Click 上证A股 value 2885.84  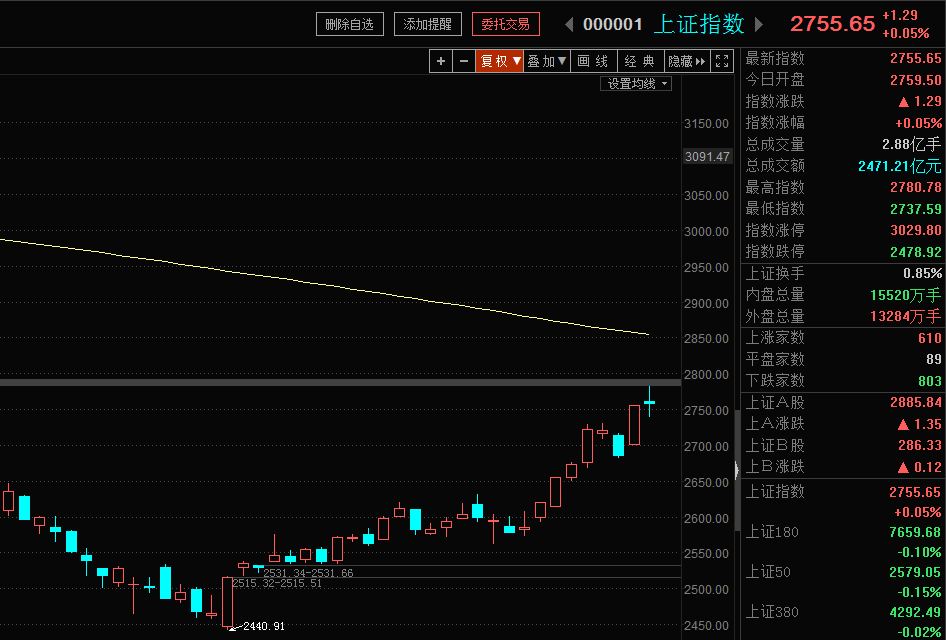[x=916, y=402]
